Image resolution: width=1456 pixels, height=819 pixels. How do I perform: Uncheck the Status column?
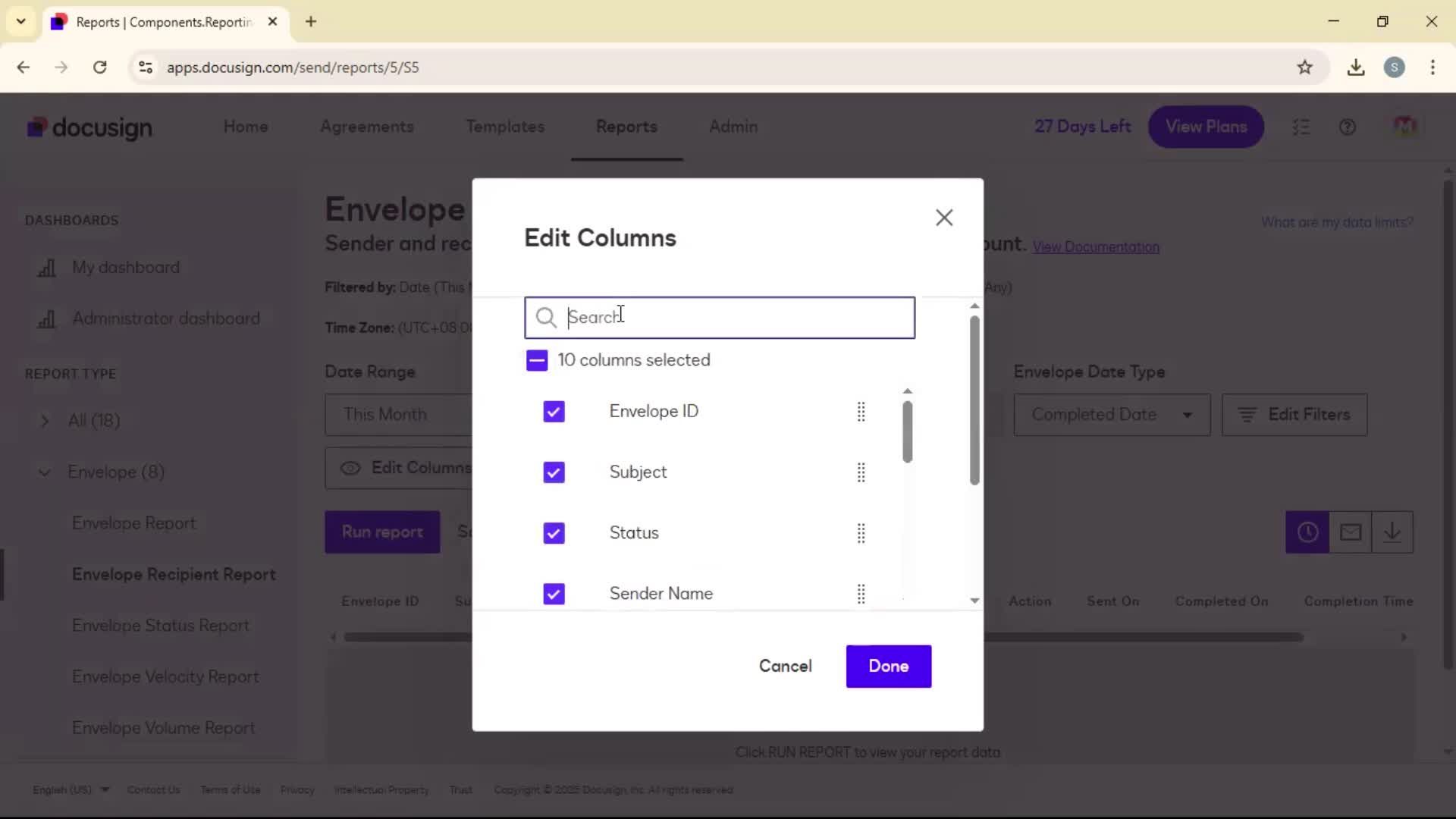(x=554, y=532)
